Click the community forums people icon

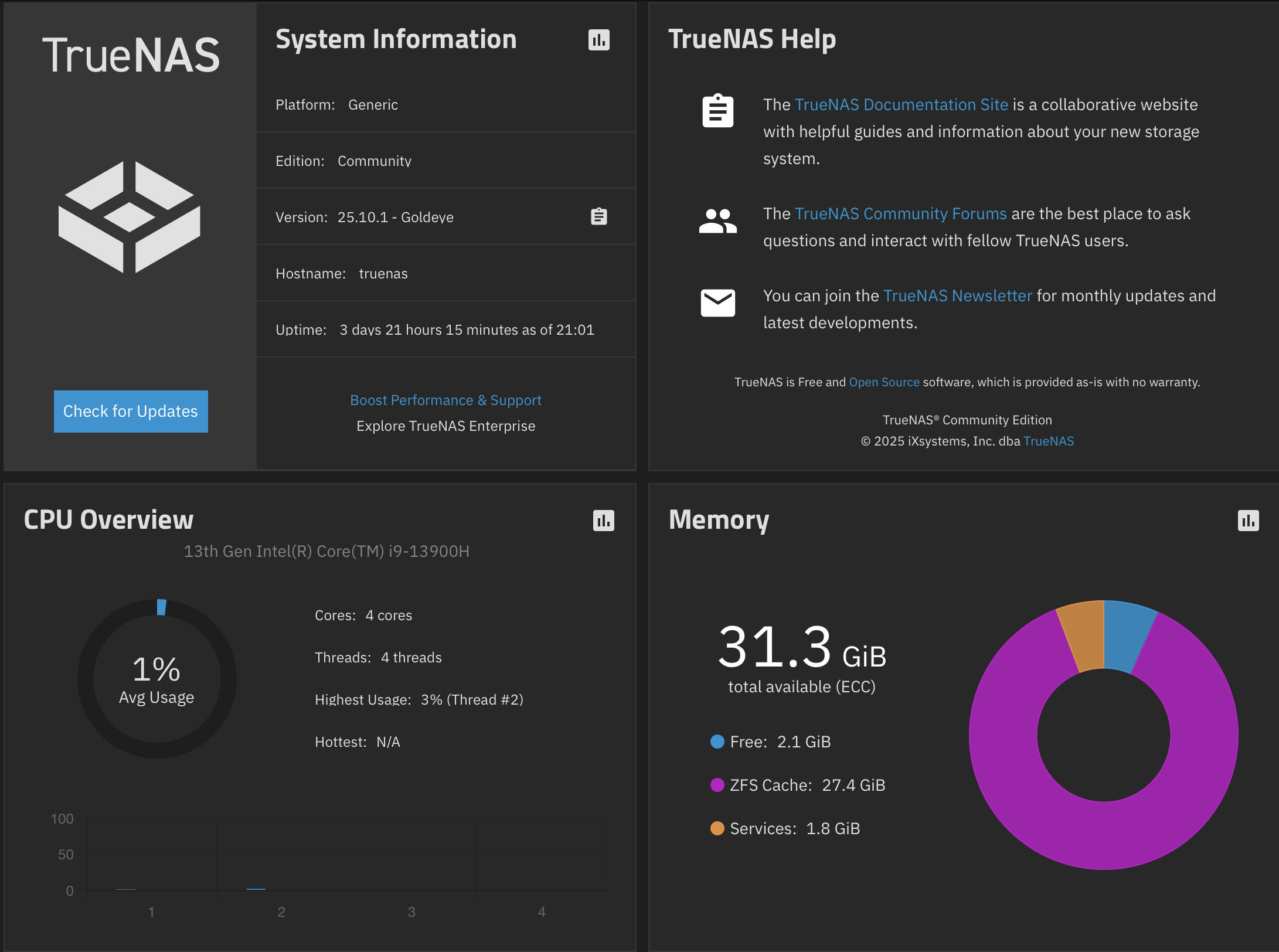pyautogui.click(x=717, y=221)
